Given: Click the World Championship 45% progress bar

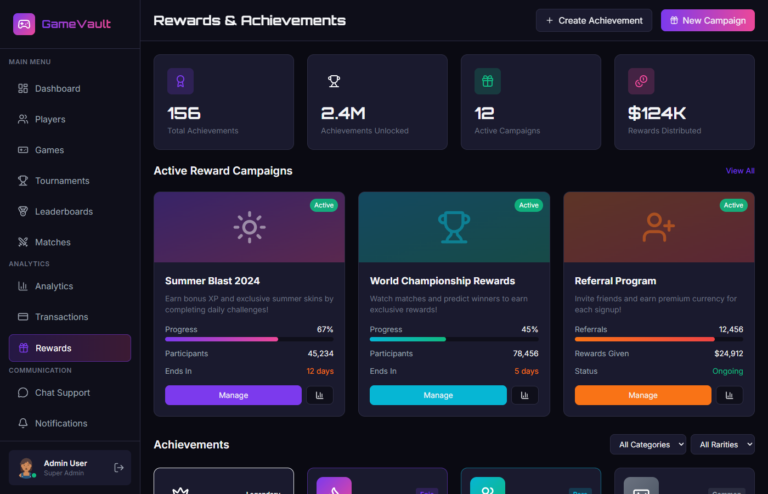Looking at the screenshot, I should tap(454, 339).
